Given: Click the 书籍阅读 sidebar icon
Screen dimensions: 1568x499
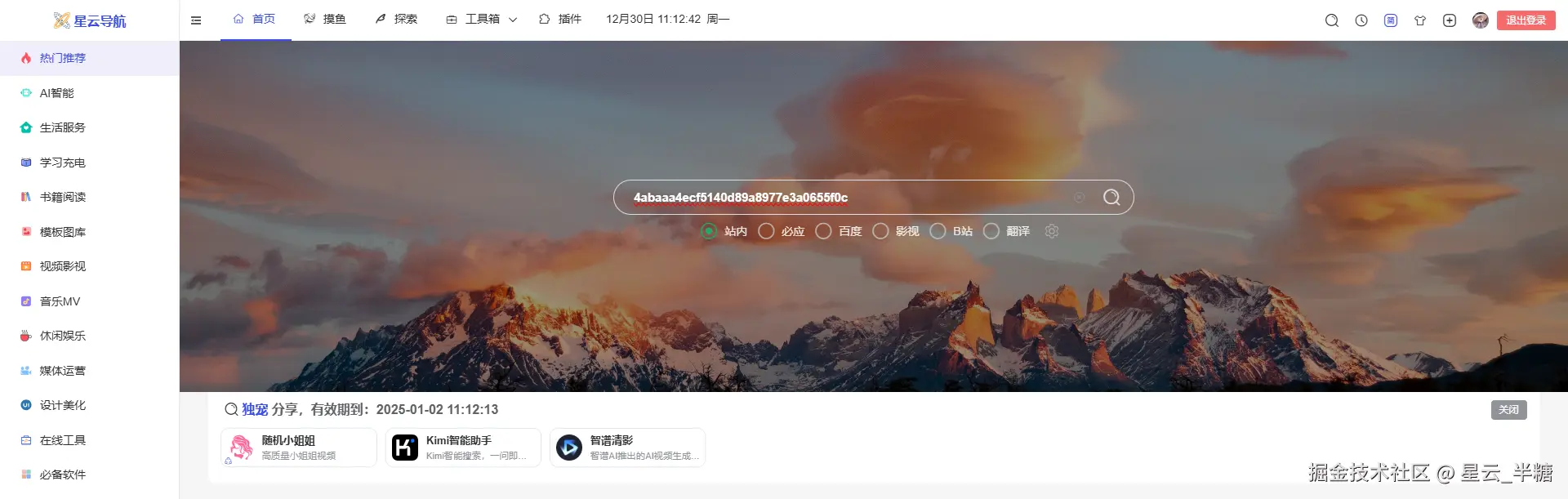Looking at the screenshot, I should [x=26, y=197].
